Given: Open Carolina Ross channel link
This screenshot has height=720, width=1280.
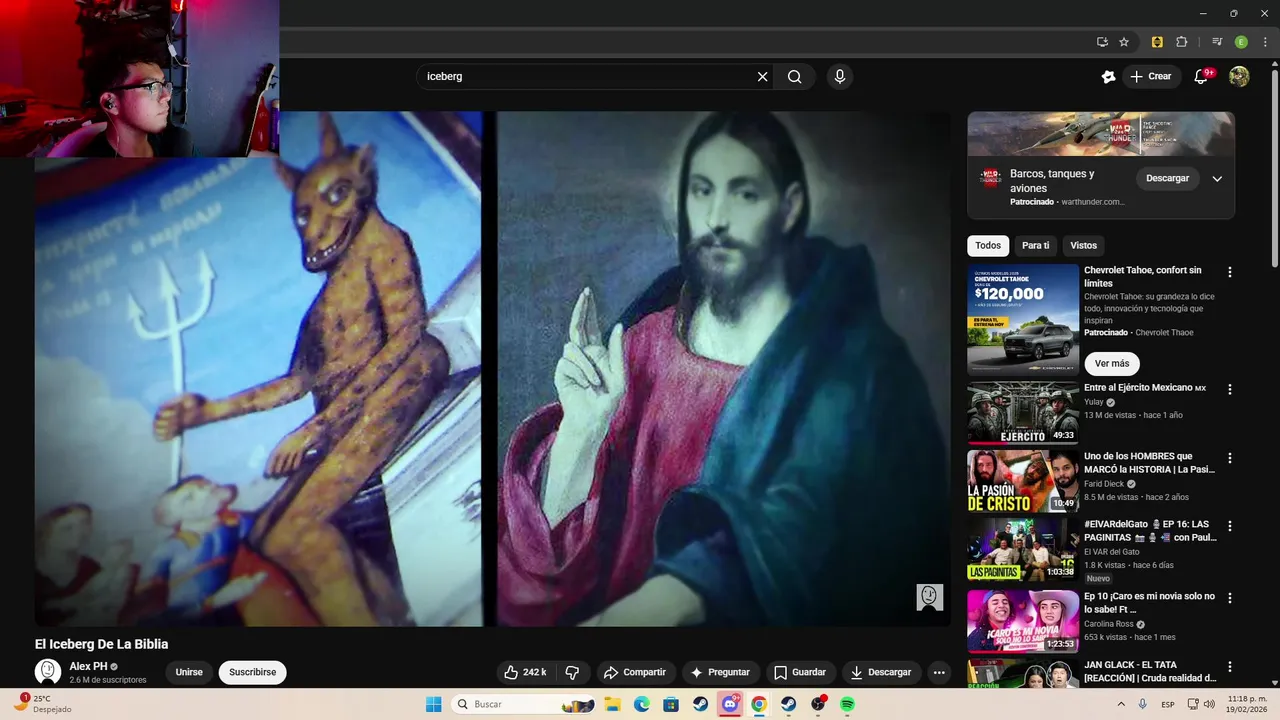Looking at the screenshot, I should (x=1109, y=624).
